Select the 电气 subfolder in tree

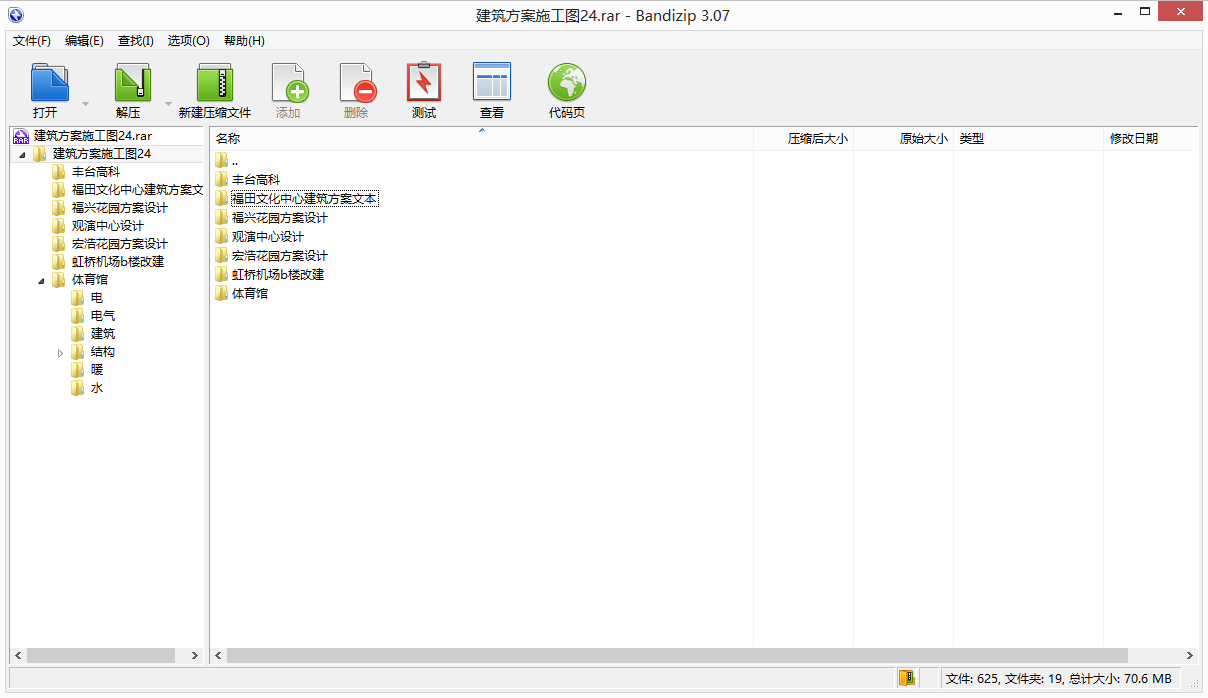pos(103,316)
